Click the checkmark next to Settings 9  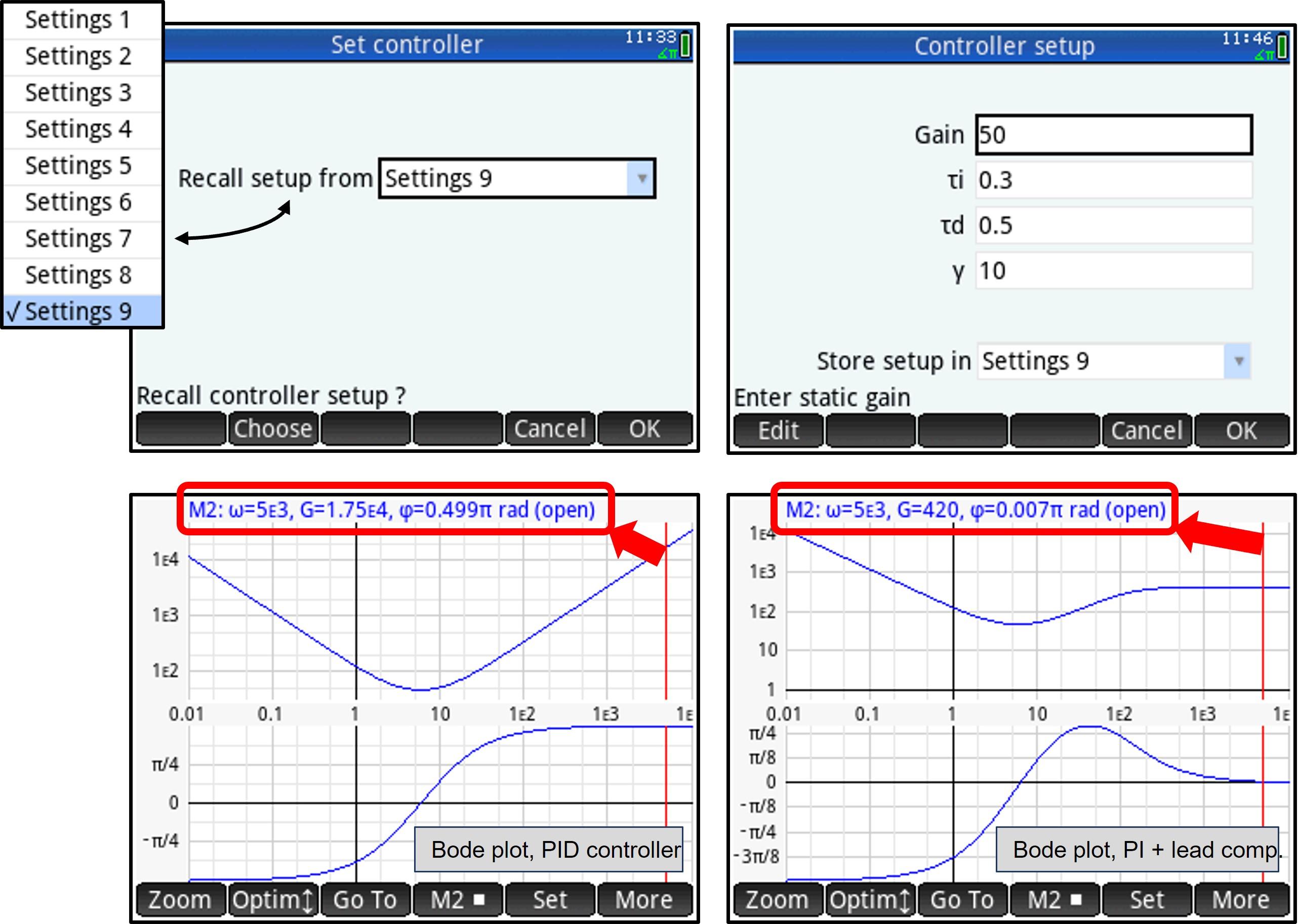point(15,311)
